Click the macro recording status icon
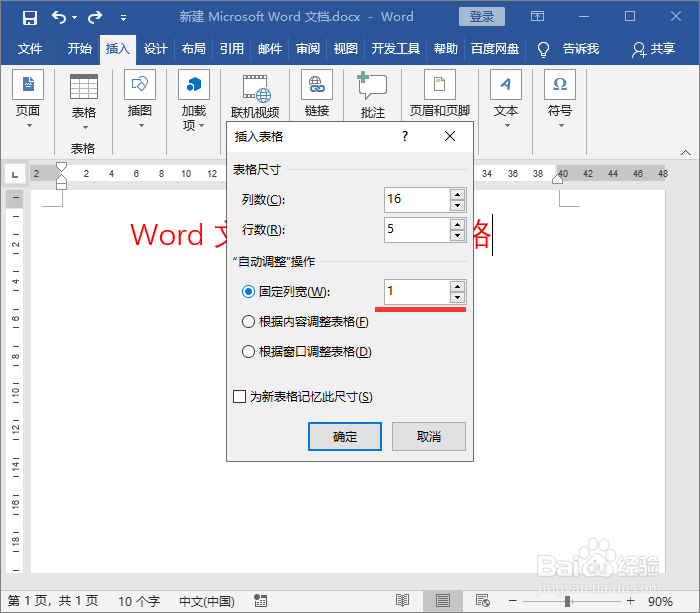The height and width of the screenshot is (613, 700). click(x=261, y=601)
